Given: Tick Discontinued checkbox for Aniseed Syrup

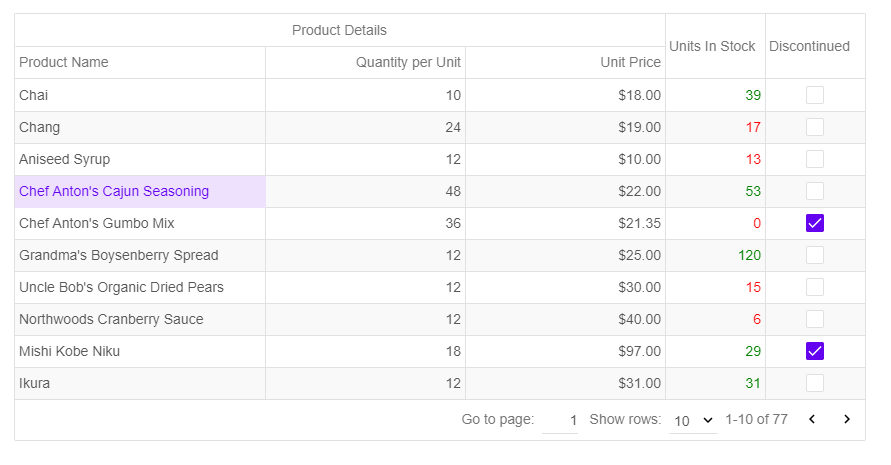Looking at the screenshot, I should (815, 159).
